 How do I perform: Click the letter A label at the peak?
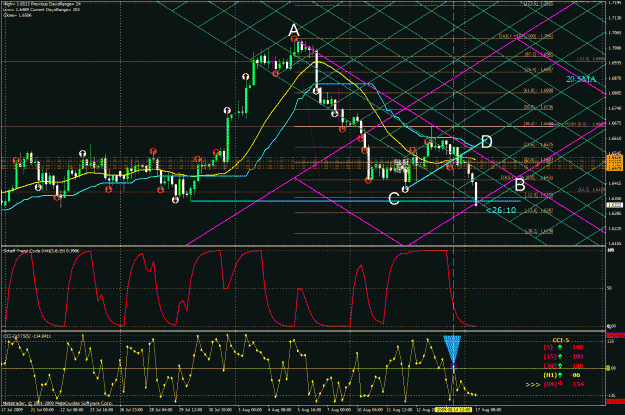[294, 30]
